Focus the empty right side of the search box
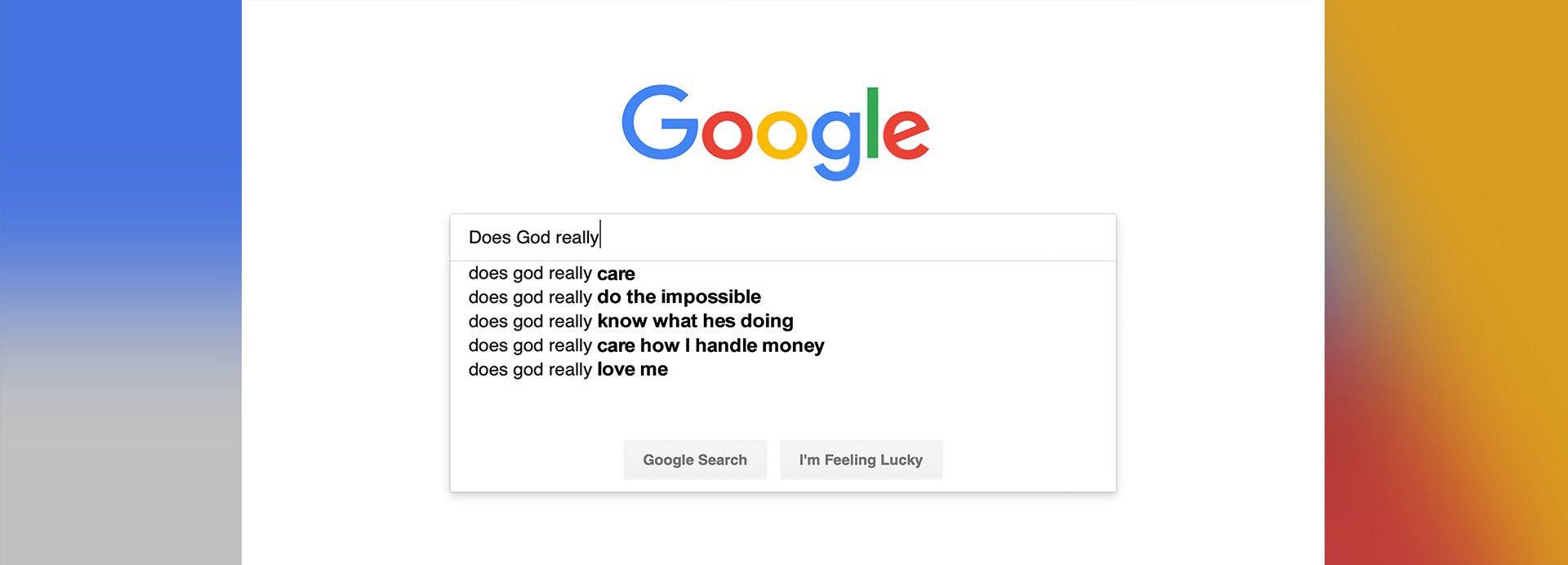 coord(898,238)
